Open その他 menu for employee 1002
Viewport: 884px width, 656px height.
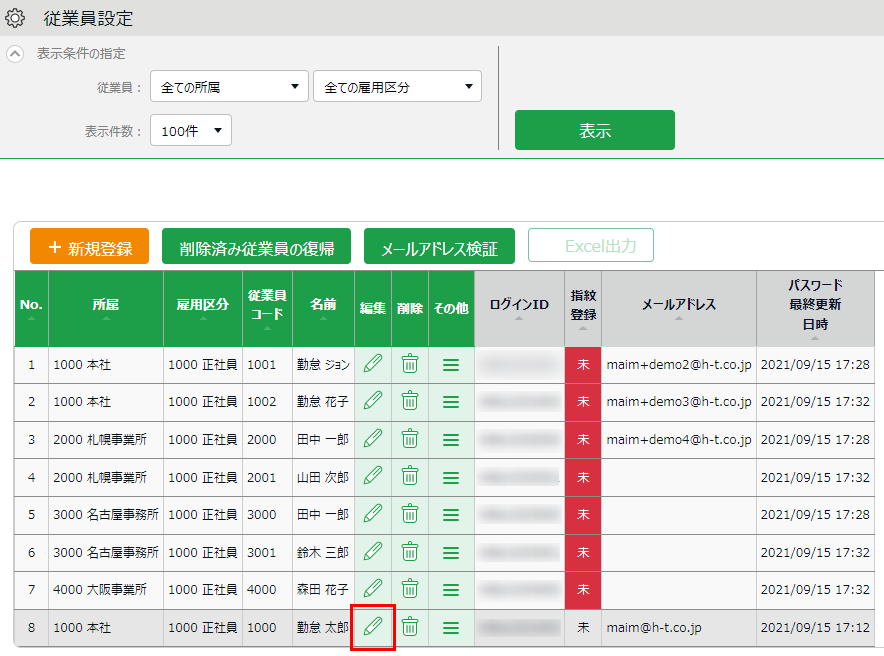coord(450,402)
